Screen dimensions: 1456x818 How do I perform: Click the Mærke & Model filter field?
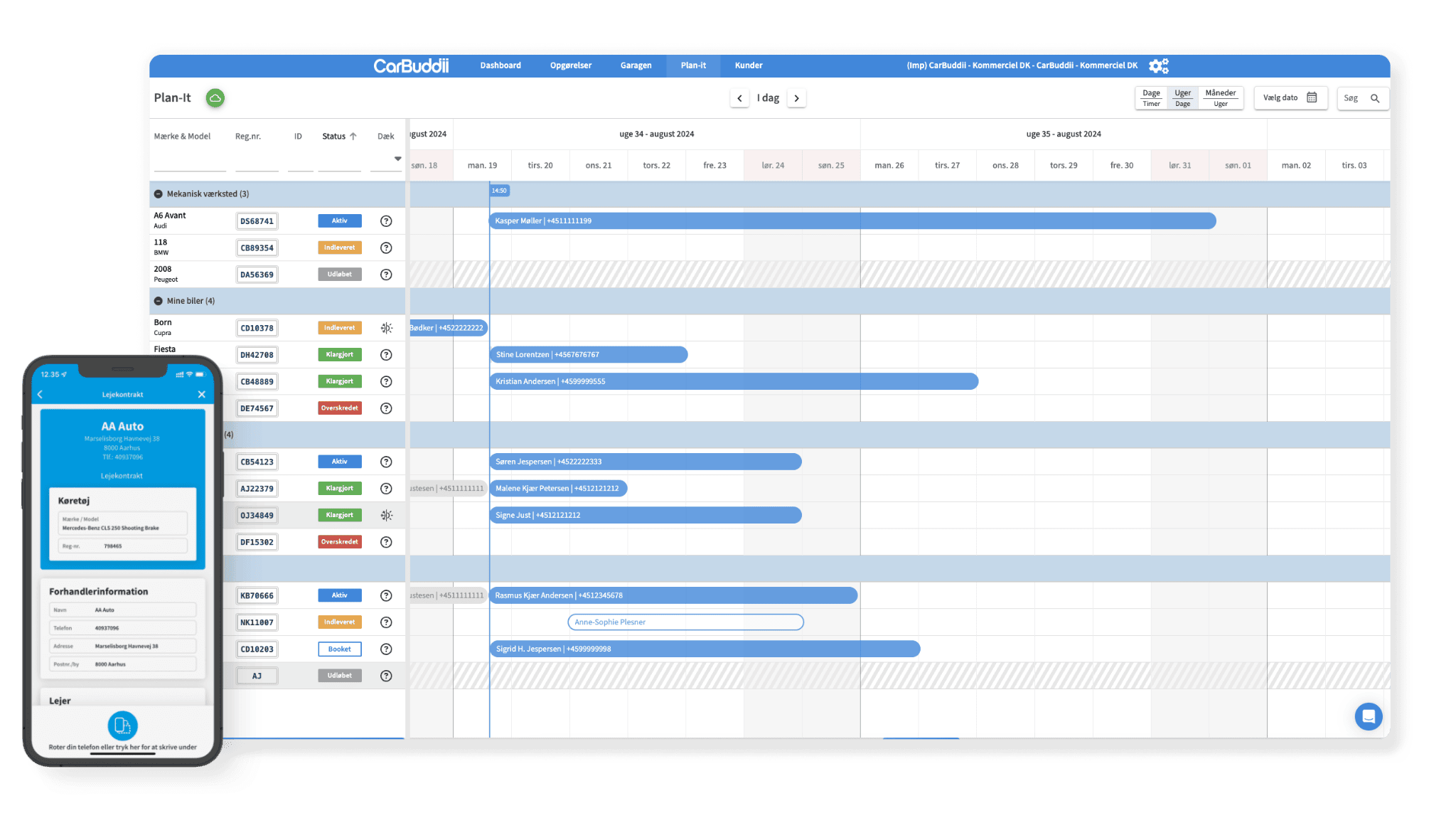190,164
